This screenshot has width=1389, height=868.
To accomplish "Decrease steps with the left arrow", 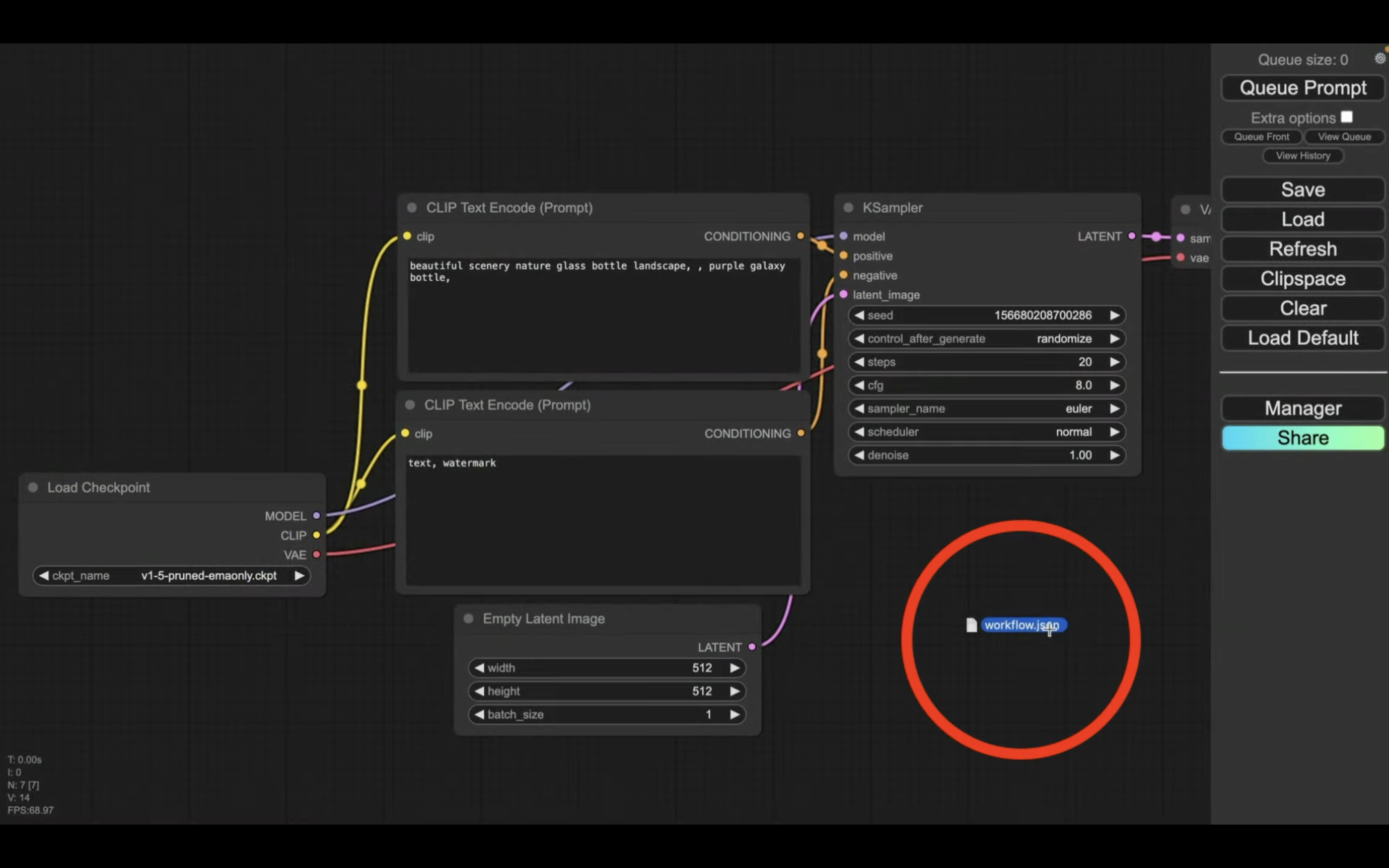I will tap(859, 362).
